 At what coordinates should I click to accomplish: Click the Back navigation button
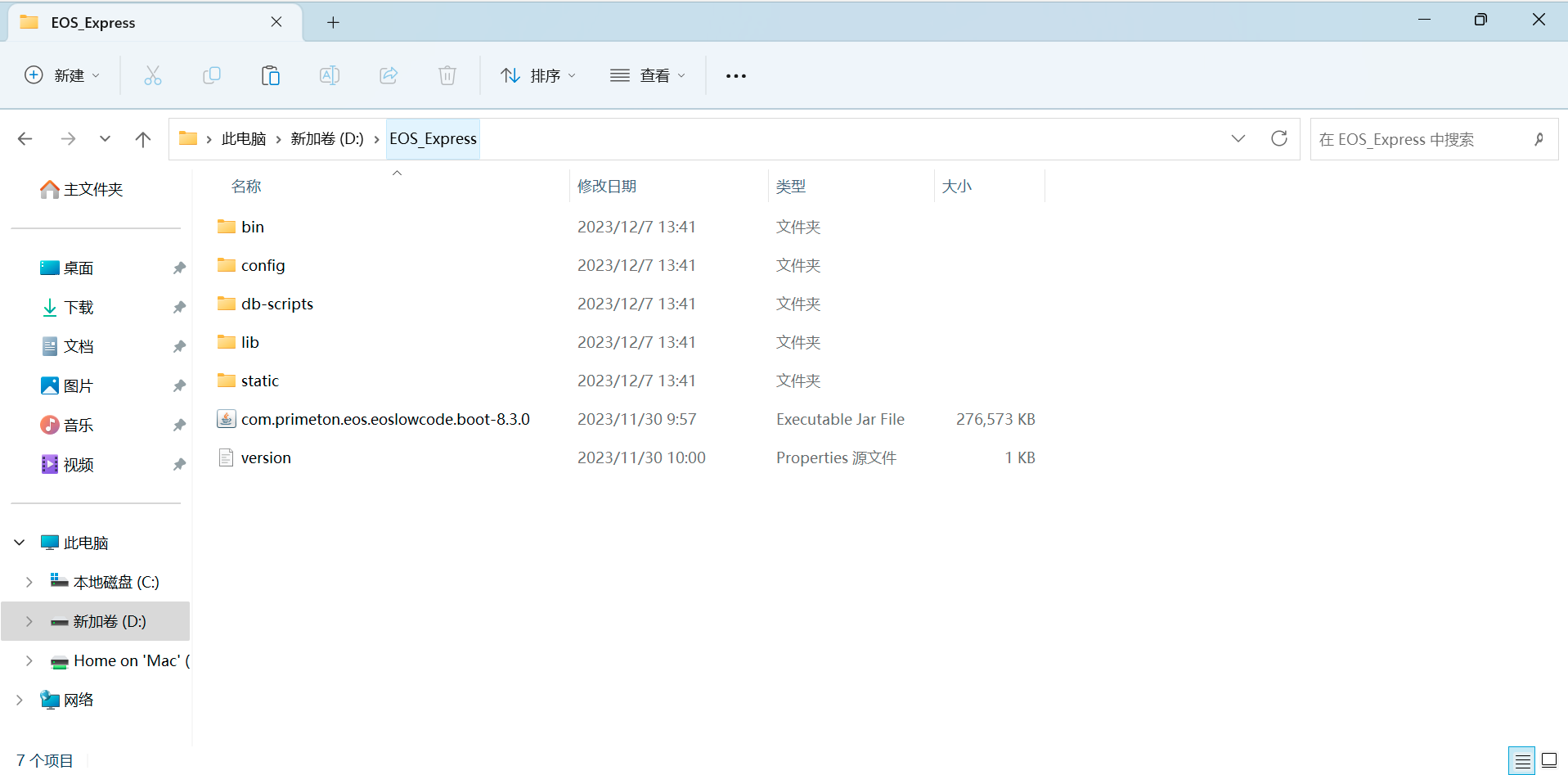click(25, 138)
